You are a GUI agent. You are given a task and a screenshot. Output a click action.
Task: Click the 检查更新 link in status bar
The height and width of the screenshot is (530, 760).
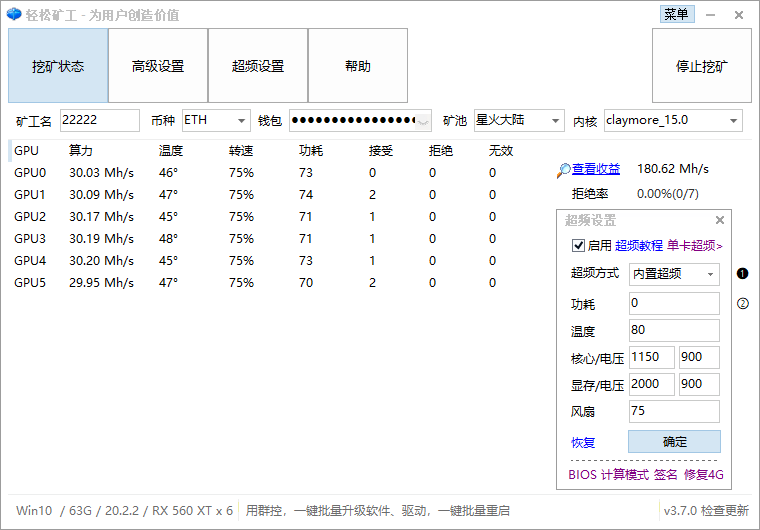(724, 511)
